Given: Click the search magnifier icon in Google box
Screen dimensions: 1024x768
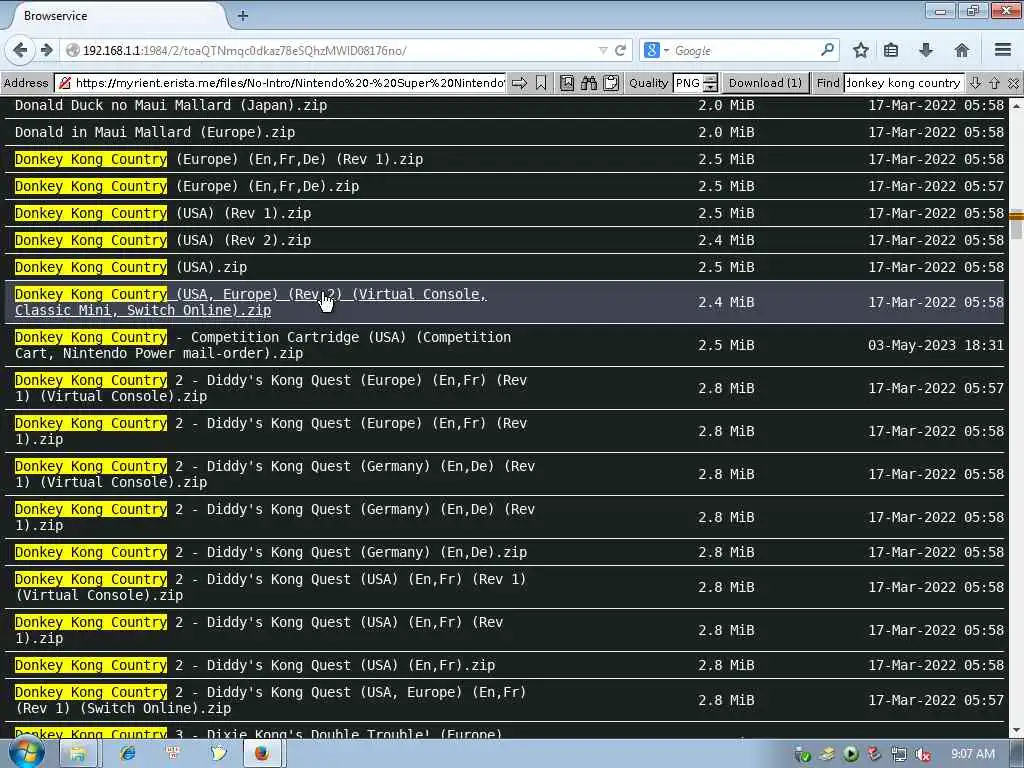Looking at the screenshot, I should [827, 50].
